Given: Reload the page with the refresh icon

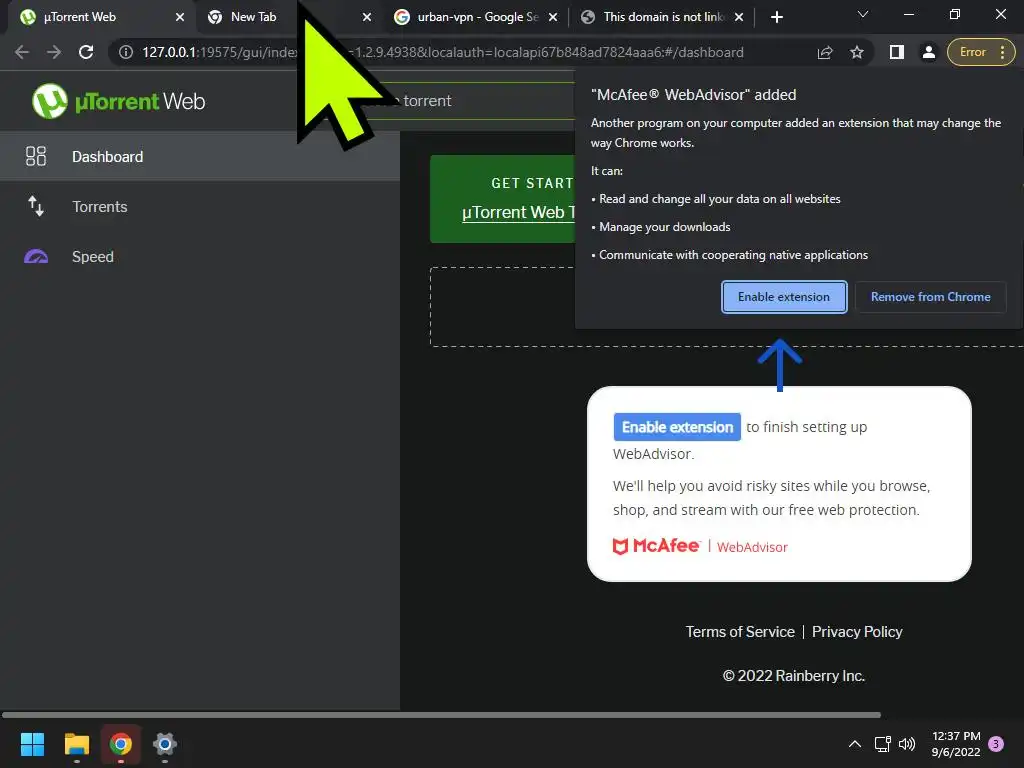Looking at the screenshot, I should click(x=86, y=52).
